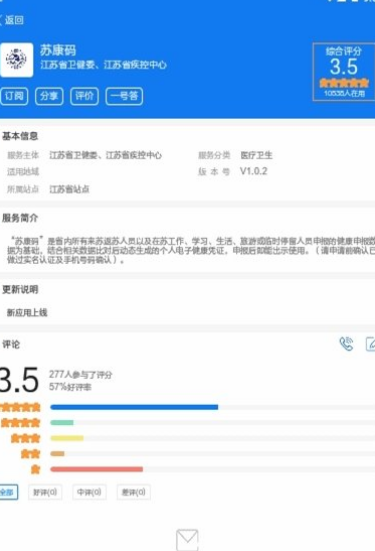The height and width of the screenshot is (551, 375).
Task: Open the 综合评分 3.5 rating box
Action: (x=344, y=72)
